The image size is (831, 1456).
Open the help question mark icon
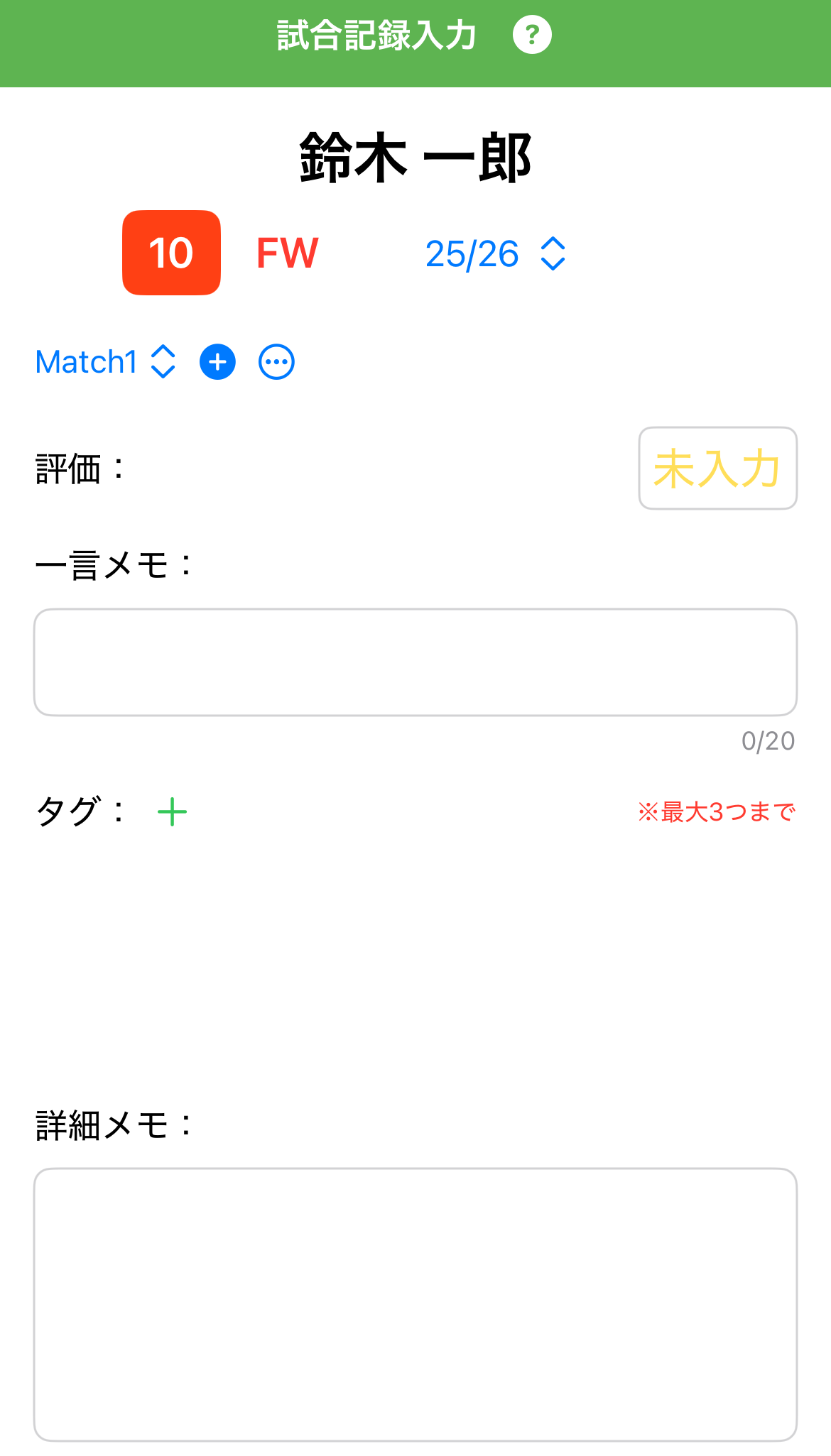point(532,35)
